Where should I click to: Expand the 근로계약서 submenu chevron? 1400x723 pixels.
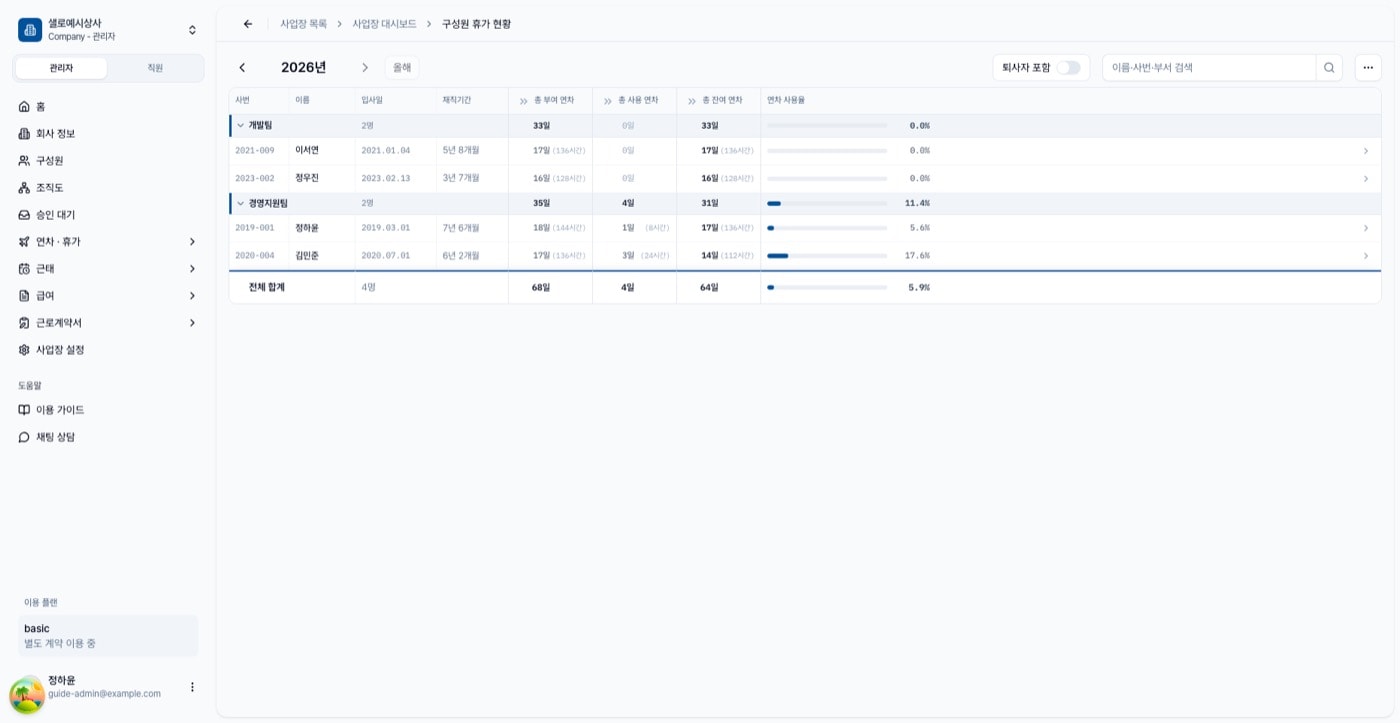(x=192, y=322)
